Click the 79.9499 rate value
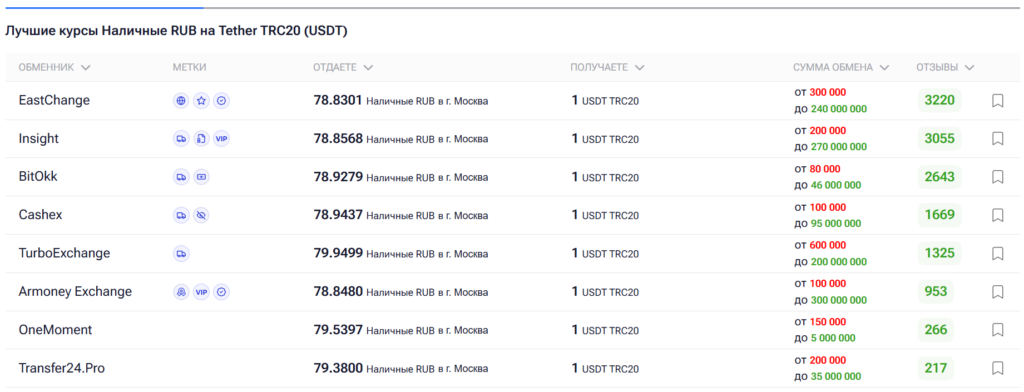 click(x=338, y=253)
